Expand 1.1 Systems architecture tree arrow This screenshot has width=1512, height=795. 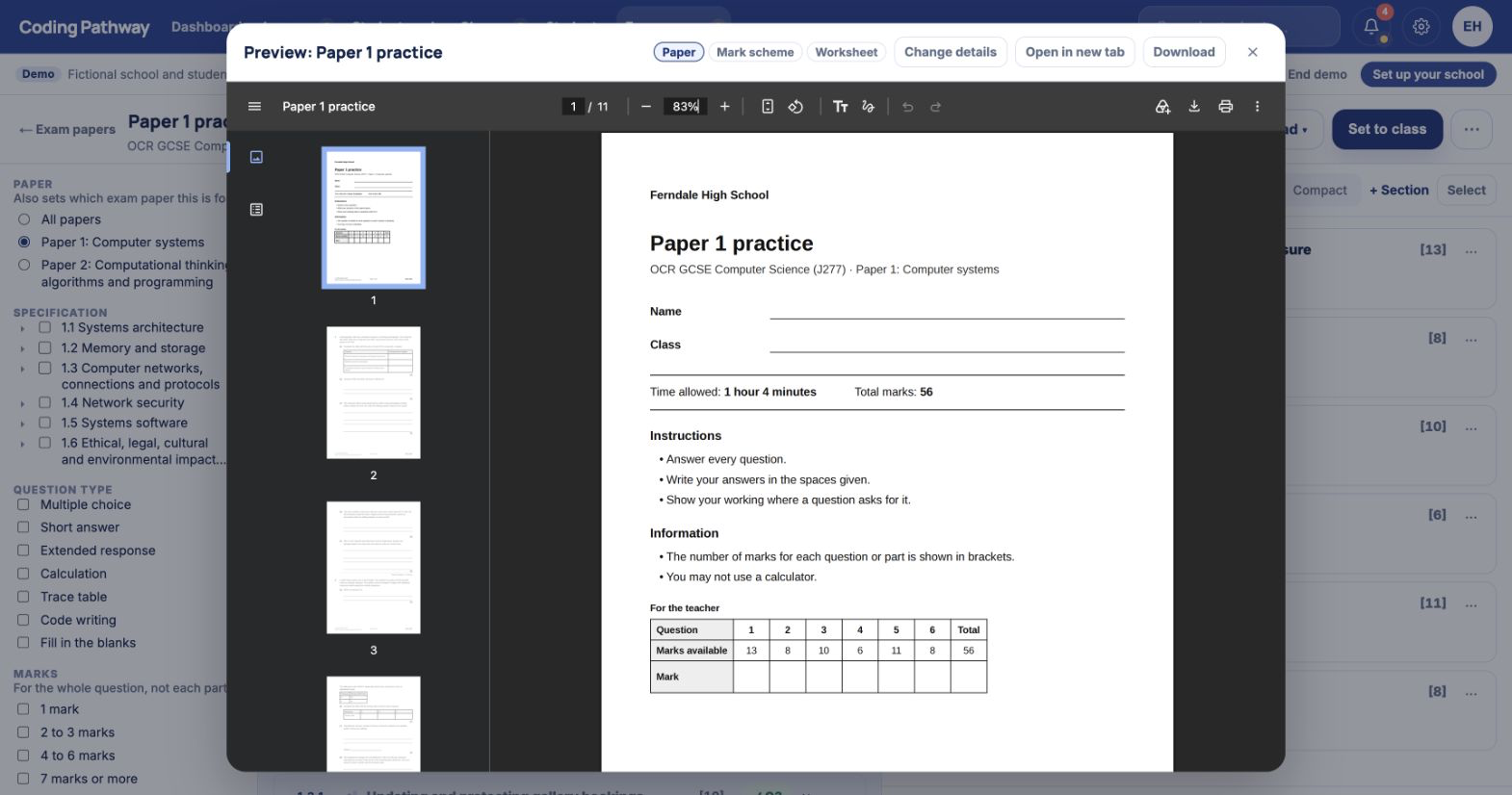[22, 328]
